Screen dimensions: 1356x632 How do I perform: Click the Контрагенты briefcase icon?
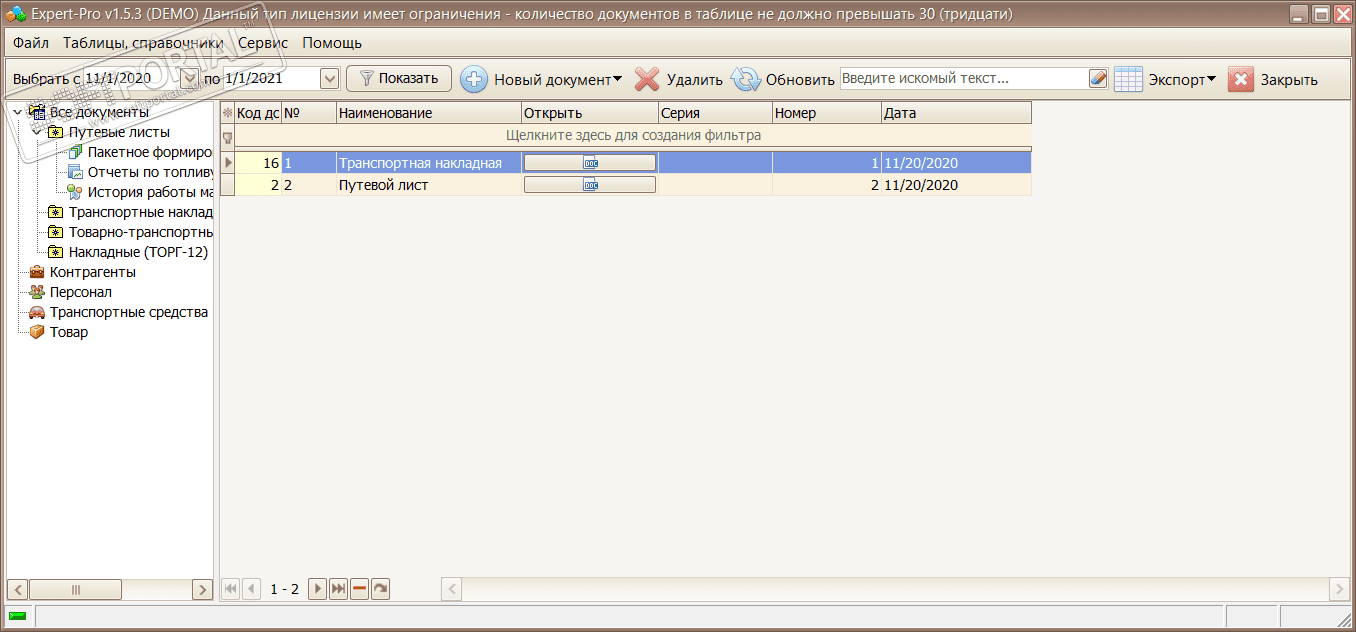coord(37,272)
